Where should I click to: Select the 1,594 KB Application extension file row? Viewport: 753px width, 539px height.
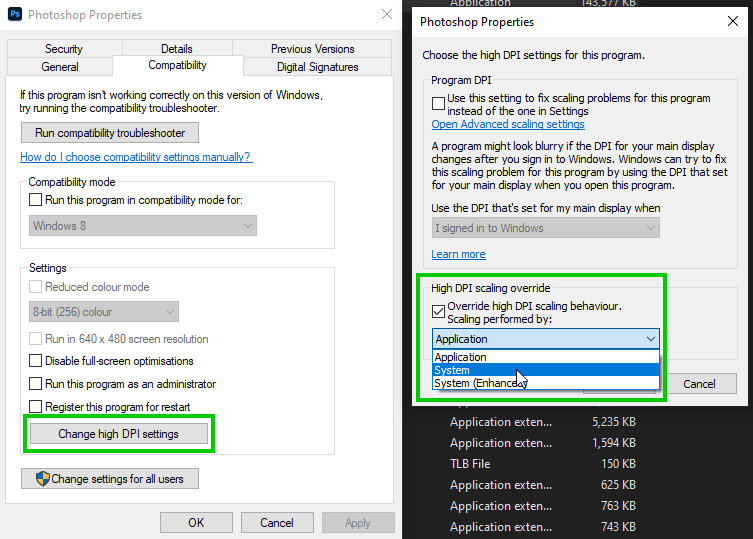(543, 442)
